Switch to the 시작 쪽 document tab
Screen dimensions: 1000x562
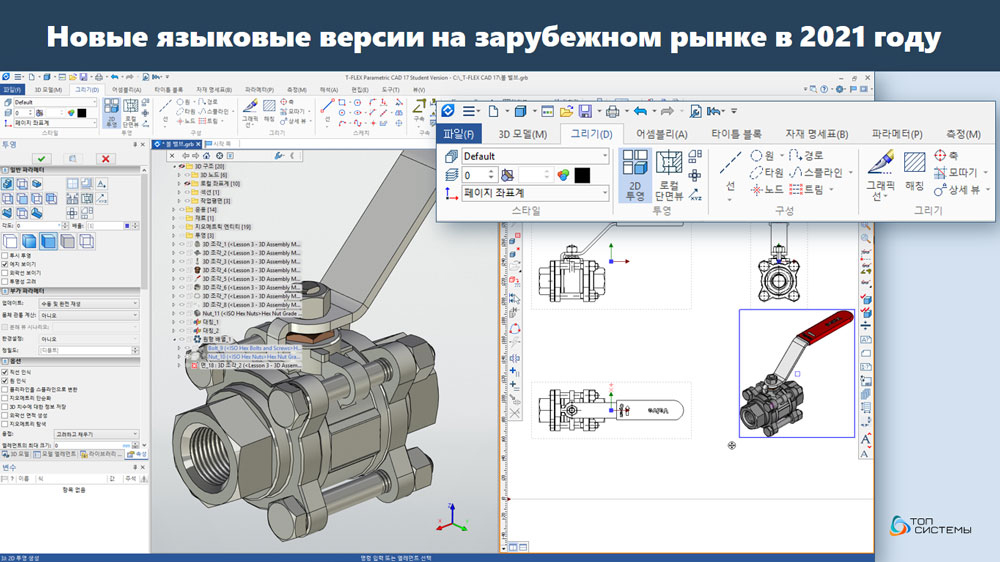point(218,144)
